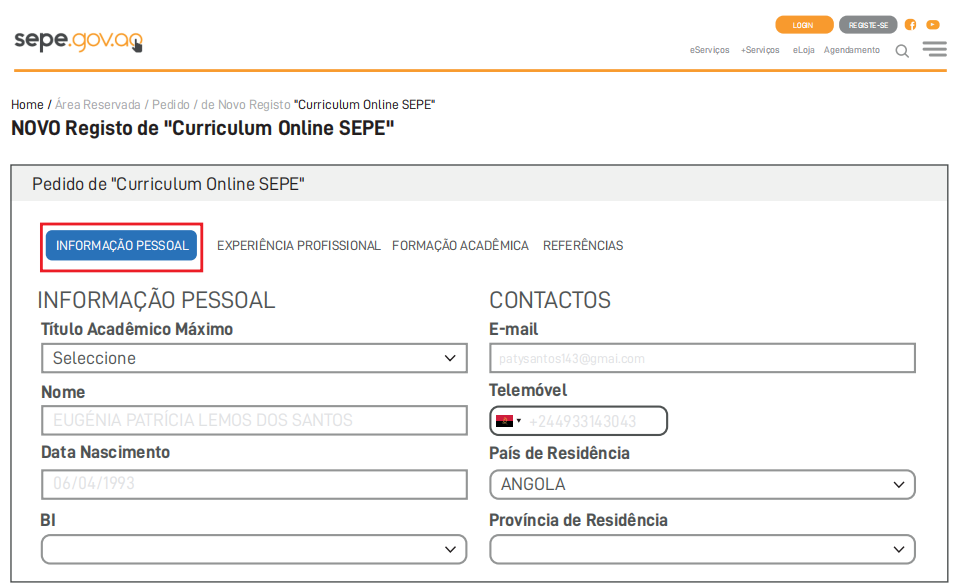Open the Referências tab

coord(583,246)
